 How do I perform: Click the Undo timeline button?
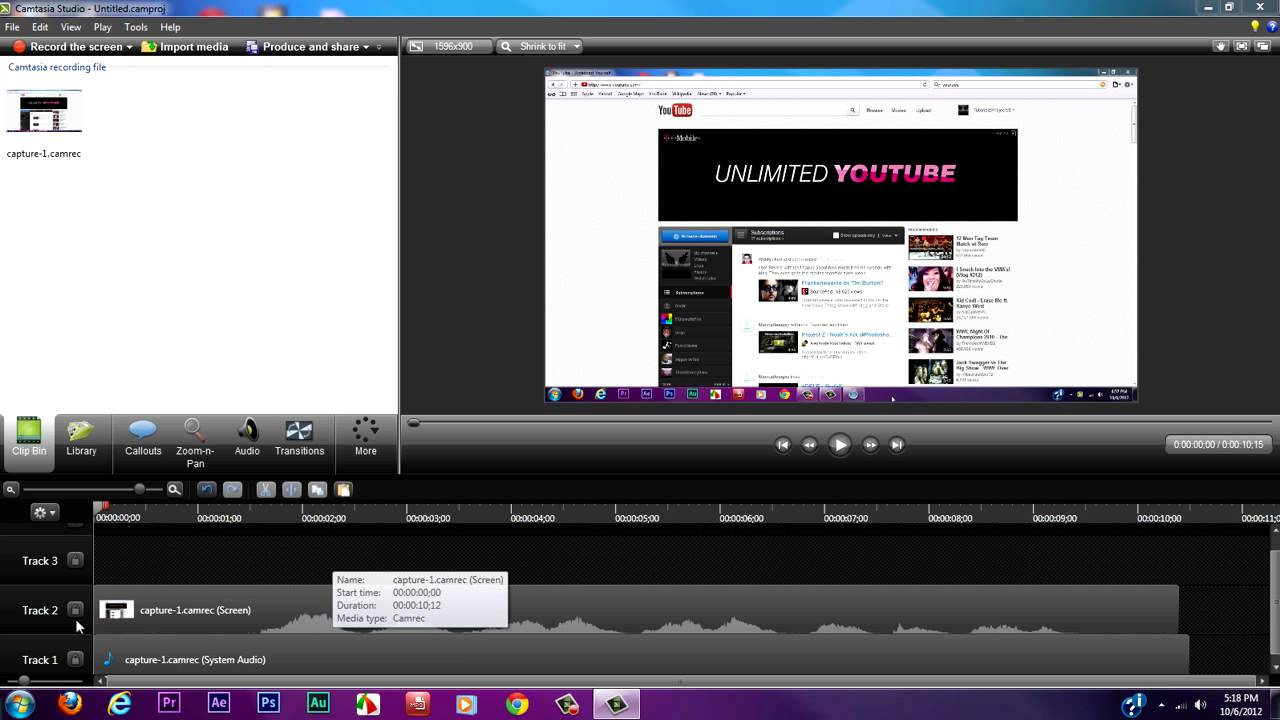[x=206, y=489]
